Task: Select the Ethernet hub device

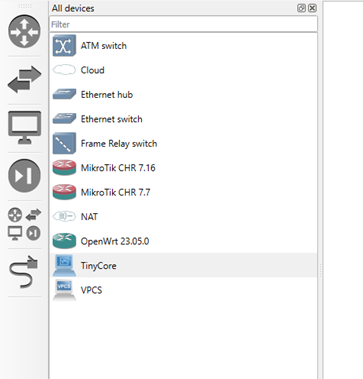Action: [183, 95]
